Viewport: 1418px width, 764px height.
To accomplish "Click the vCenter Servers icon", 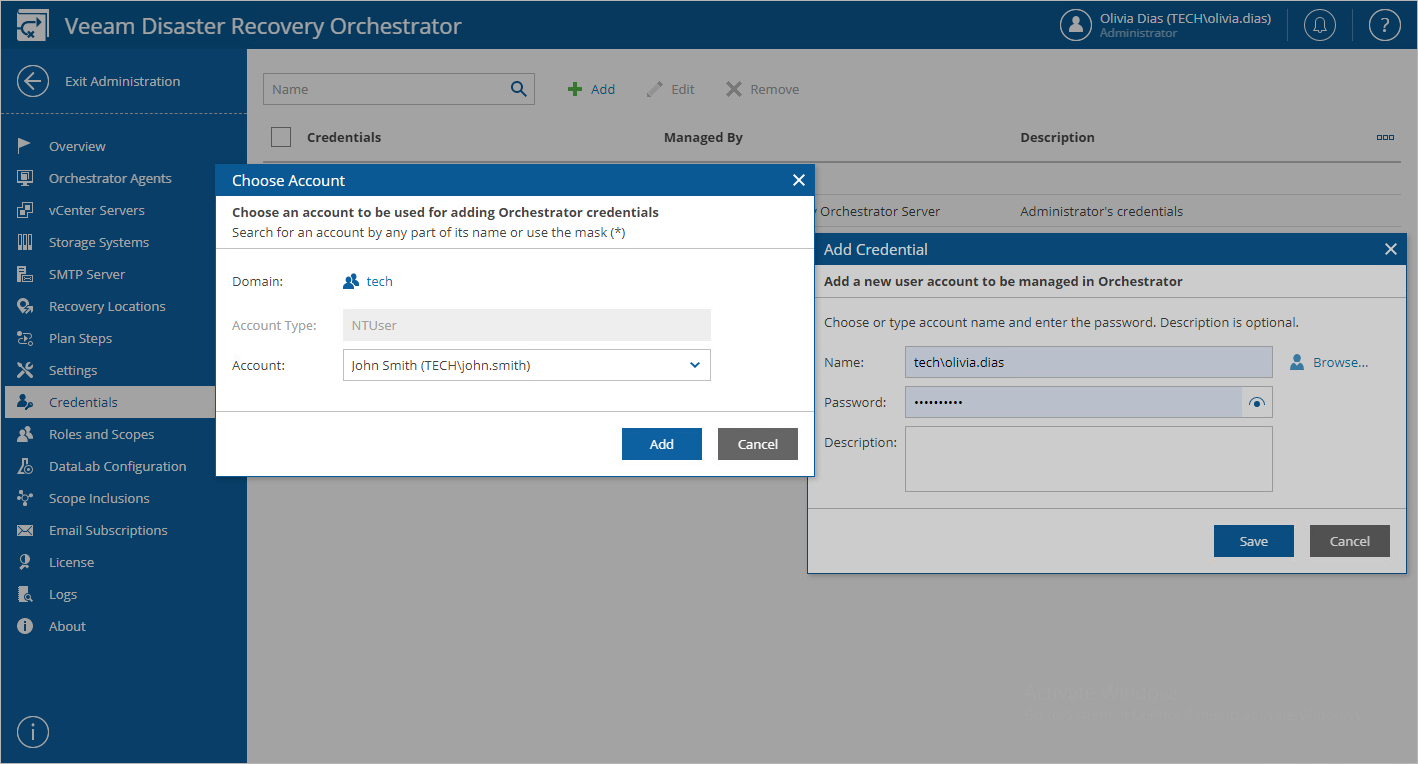I will coord(26,210).
